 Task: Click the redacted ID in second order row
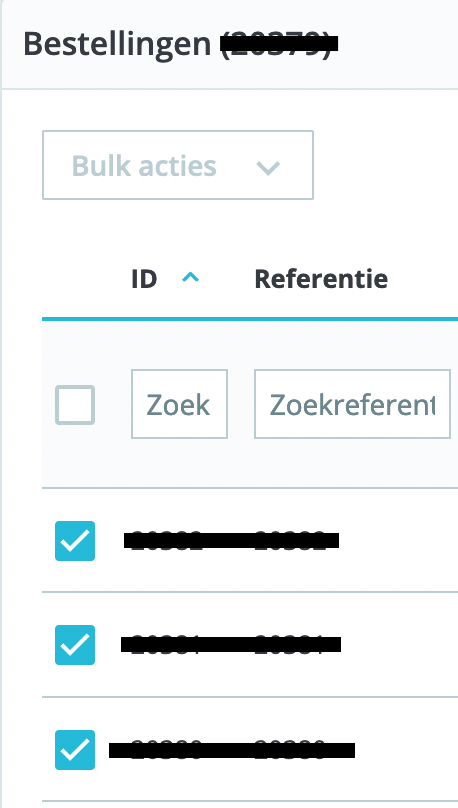pos(164,645)
